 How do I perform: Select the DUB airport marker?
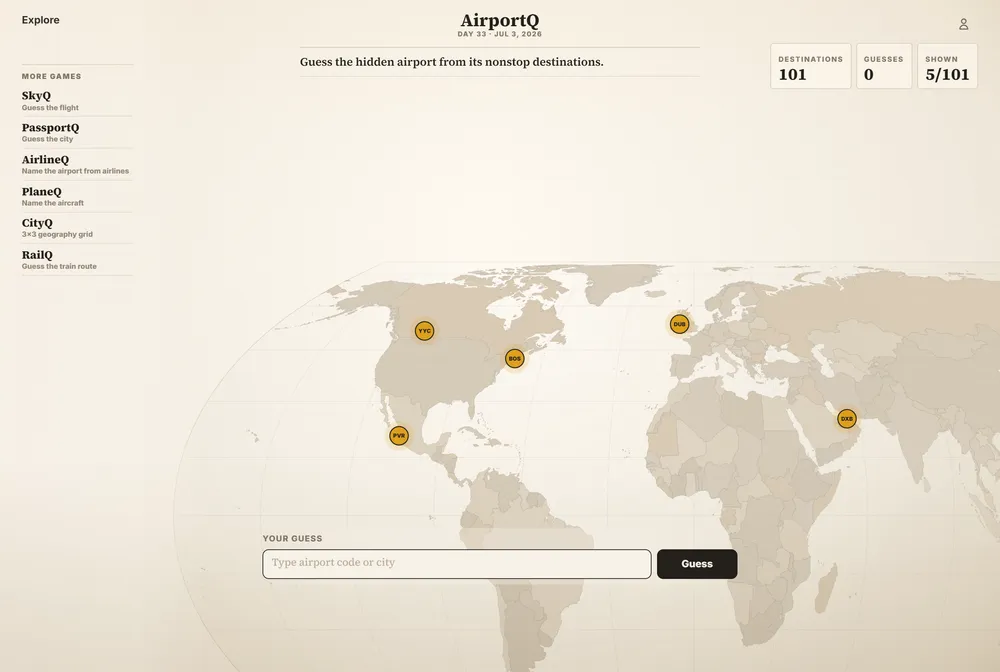tap(679, 324)
